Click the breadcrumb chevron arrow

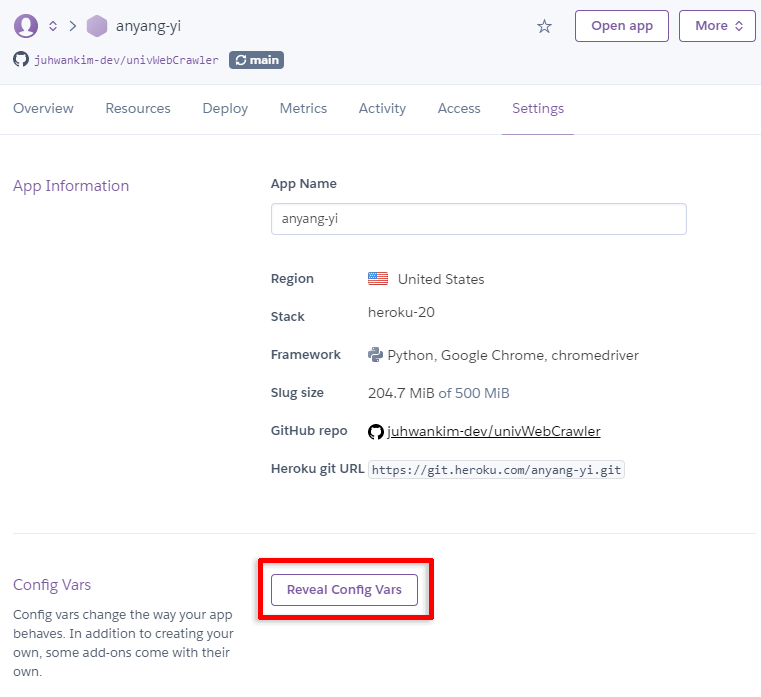(73, 26)
